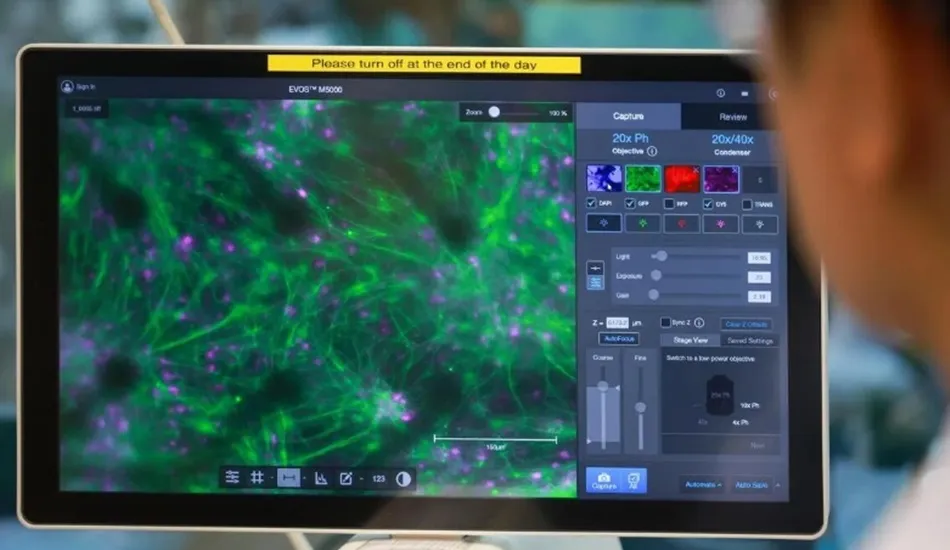
Task: Click the Auto Save button
Action: tap(751, 485)
